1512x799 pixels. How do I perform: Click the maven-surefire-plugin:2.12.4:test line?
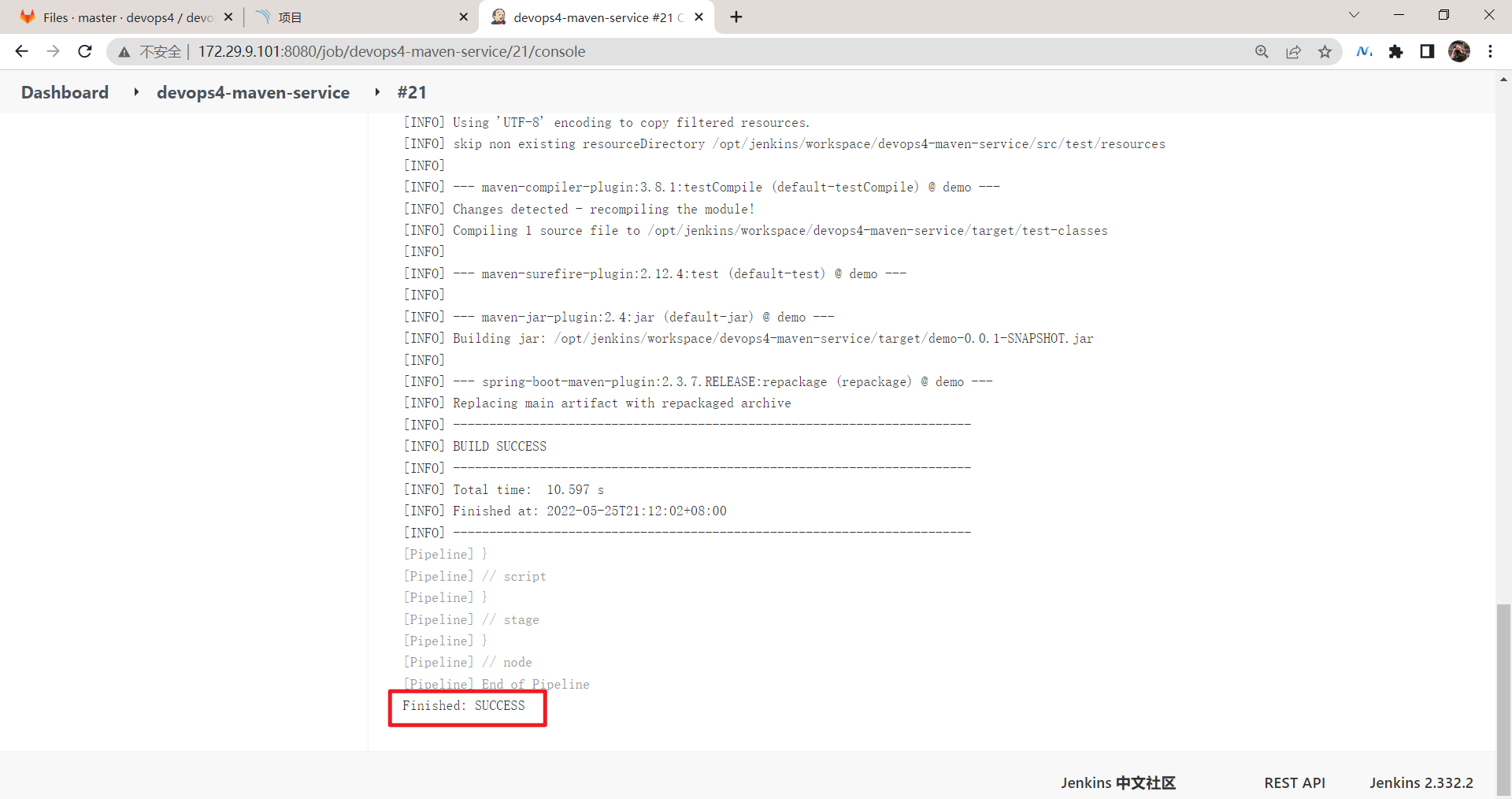click(x=655, y=273)
